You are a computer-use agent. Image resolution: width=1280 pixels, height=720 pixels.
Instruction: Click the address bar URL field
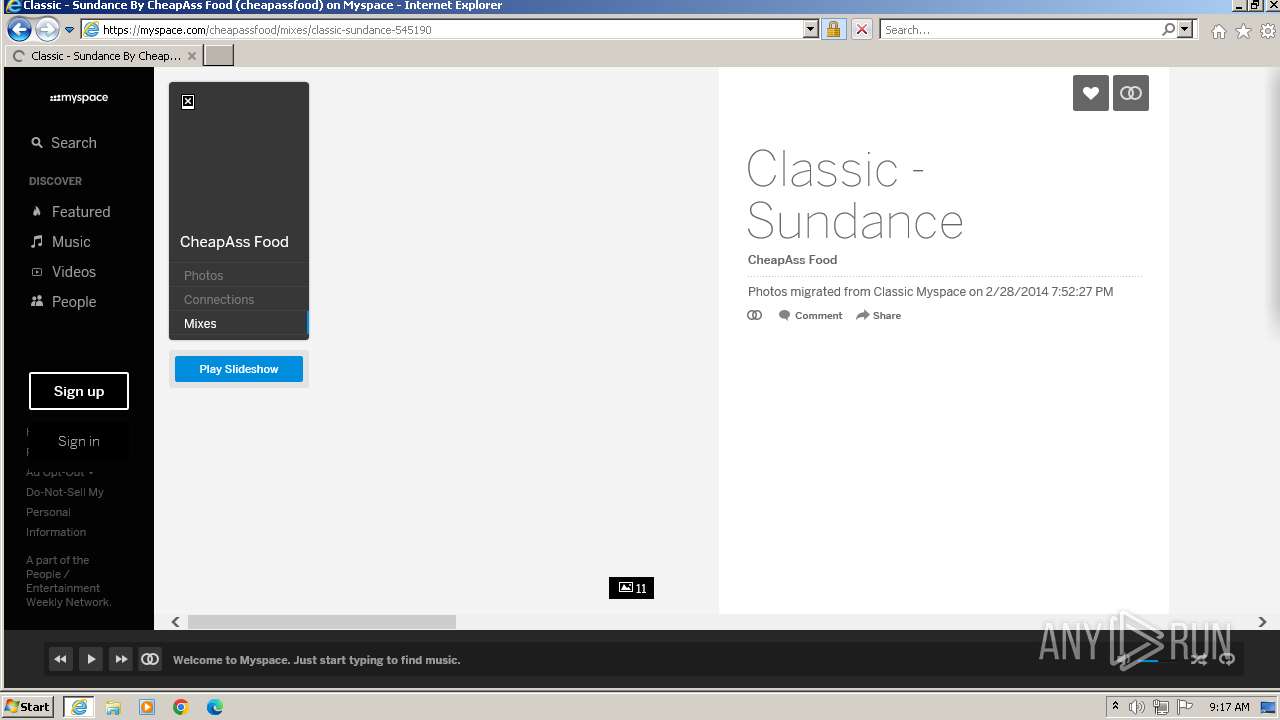click(443, 30)
